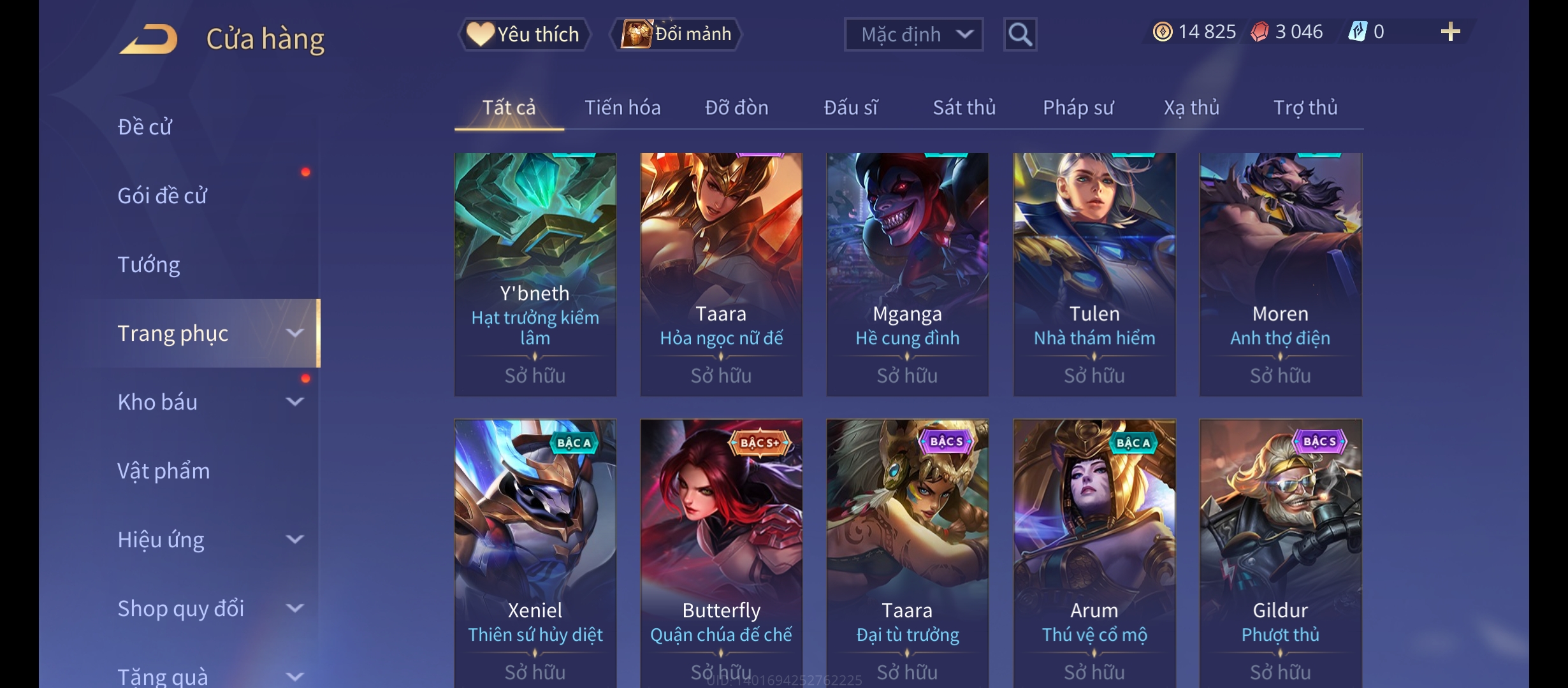
Task: Click the red ruby gem icon
Action: point(1259,32)
